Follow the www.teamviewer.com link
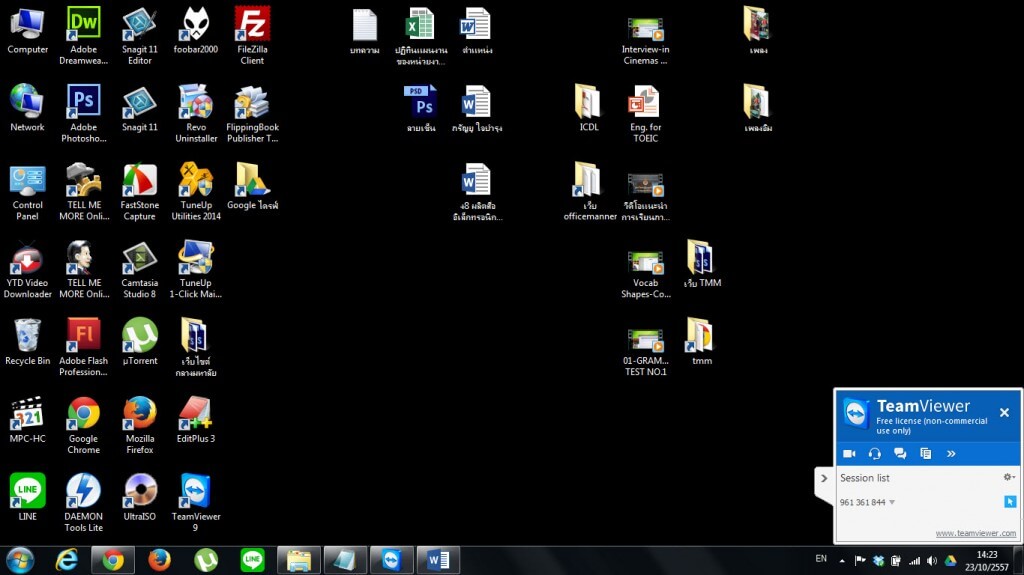 (x=976, y=533)
